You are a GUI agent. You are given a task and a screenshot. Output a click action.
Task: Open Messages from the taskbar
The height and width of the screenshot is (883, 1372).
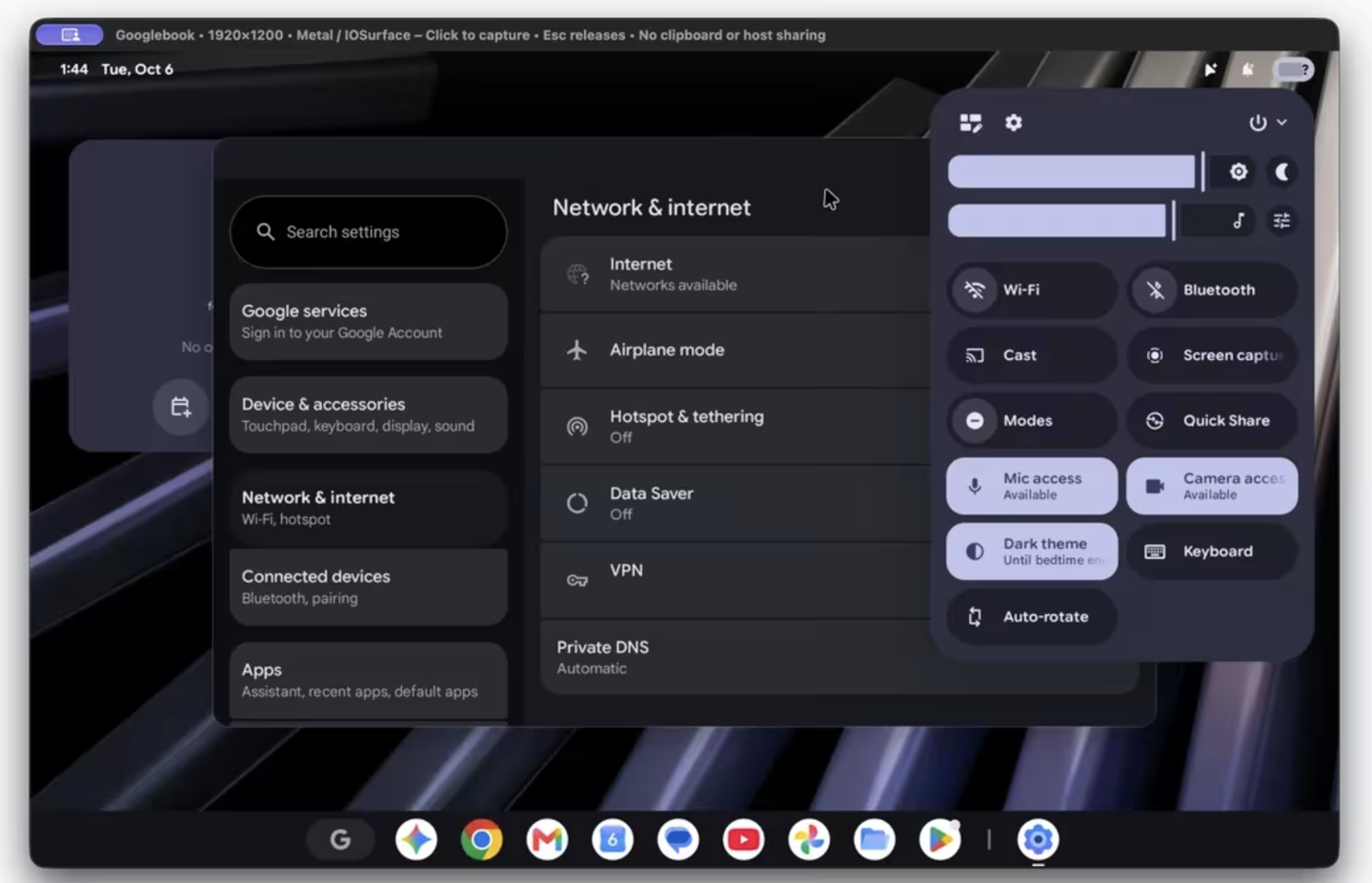click(678, 839)
